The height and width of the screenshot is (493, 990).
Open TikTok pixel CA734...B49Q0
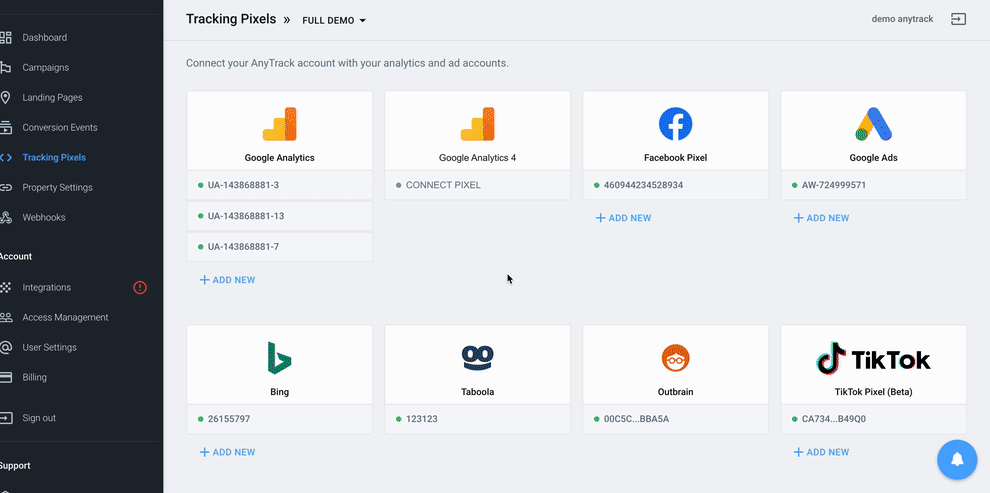pos(873,419)
